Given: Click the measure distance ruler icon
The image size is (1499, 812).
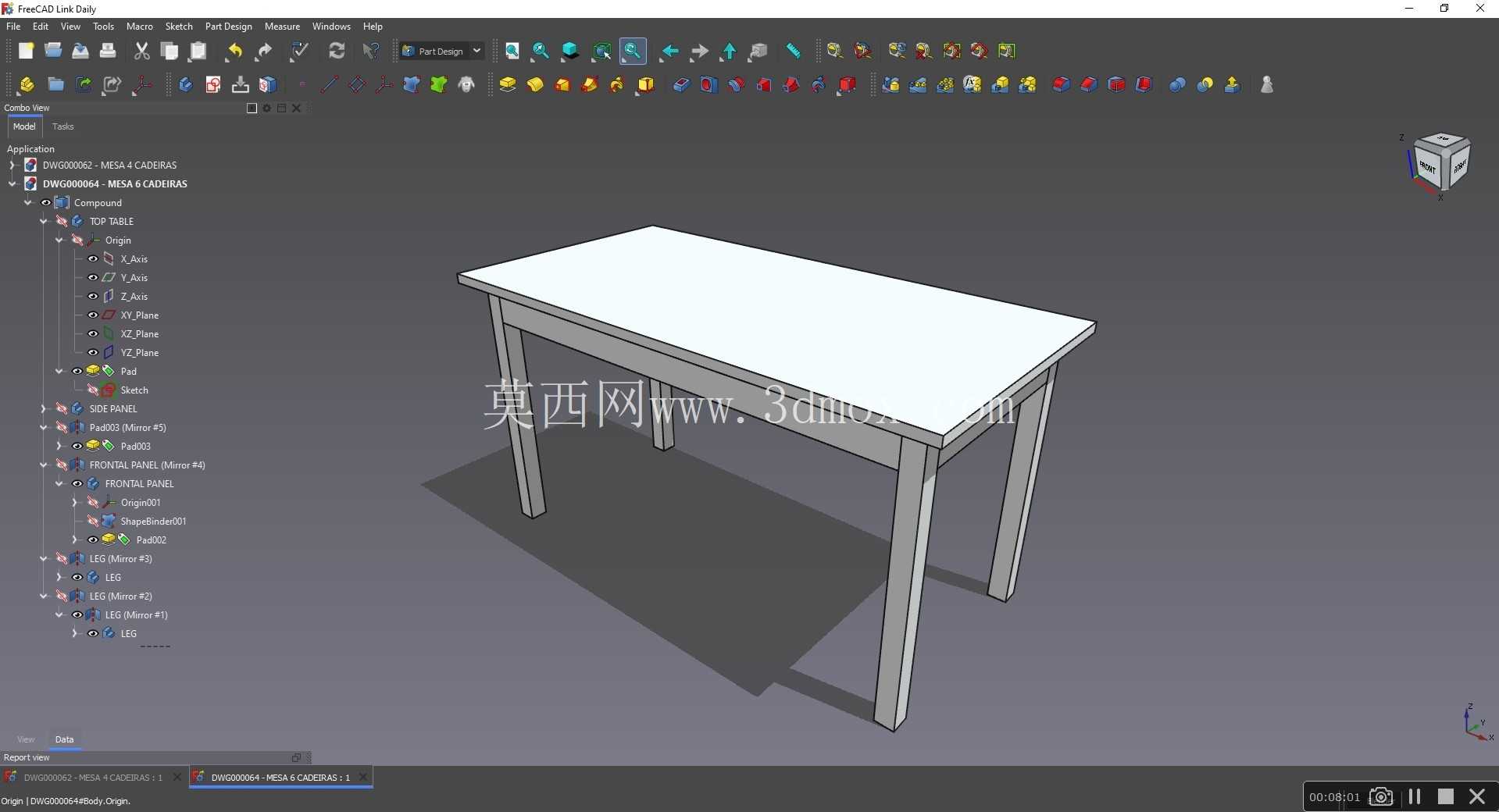Looking at the screenshot, I should point(793,52).
